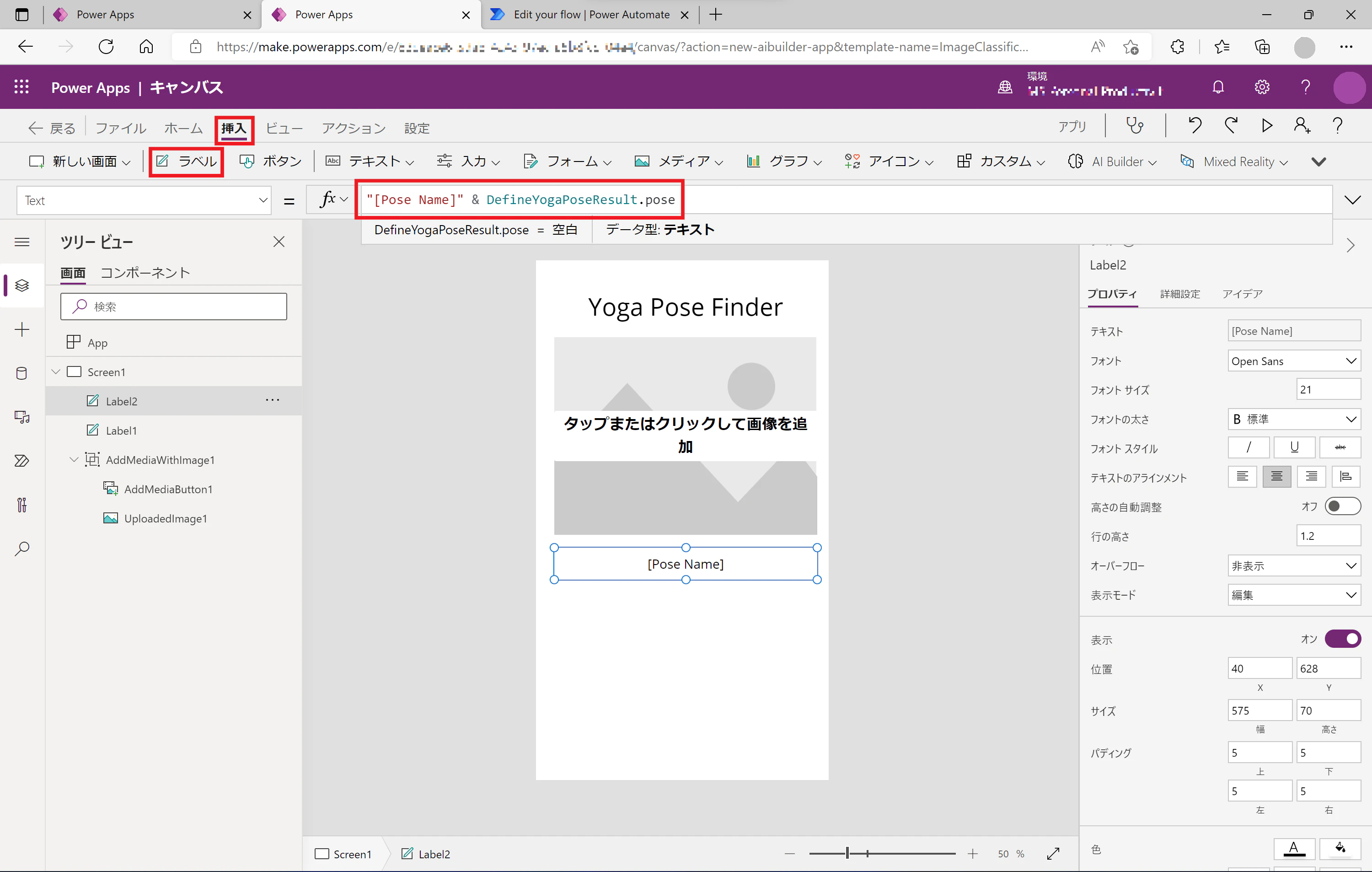The width and height of the screenshot is (1372, 872).
Task: Select UploadedImage1 in tree view
Action: point(165,518)
